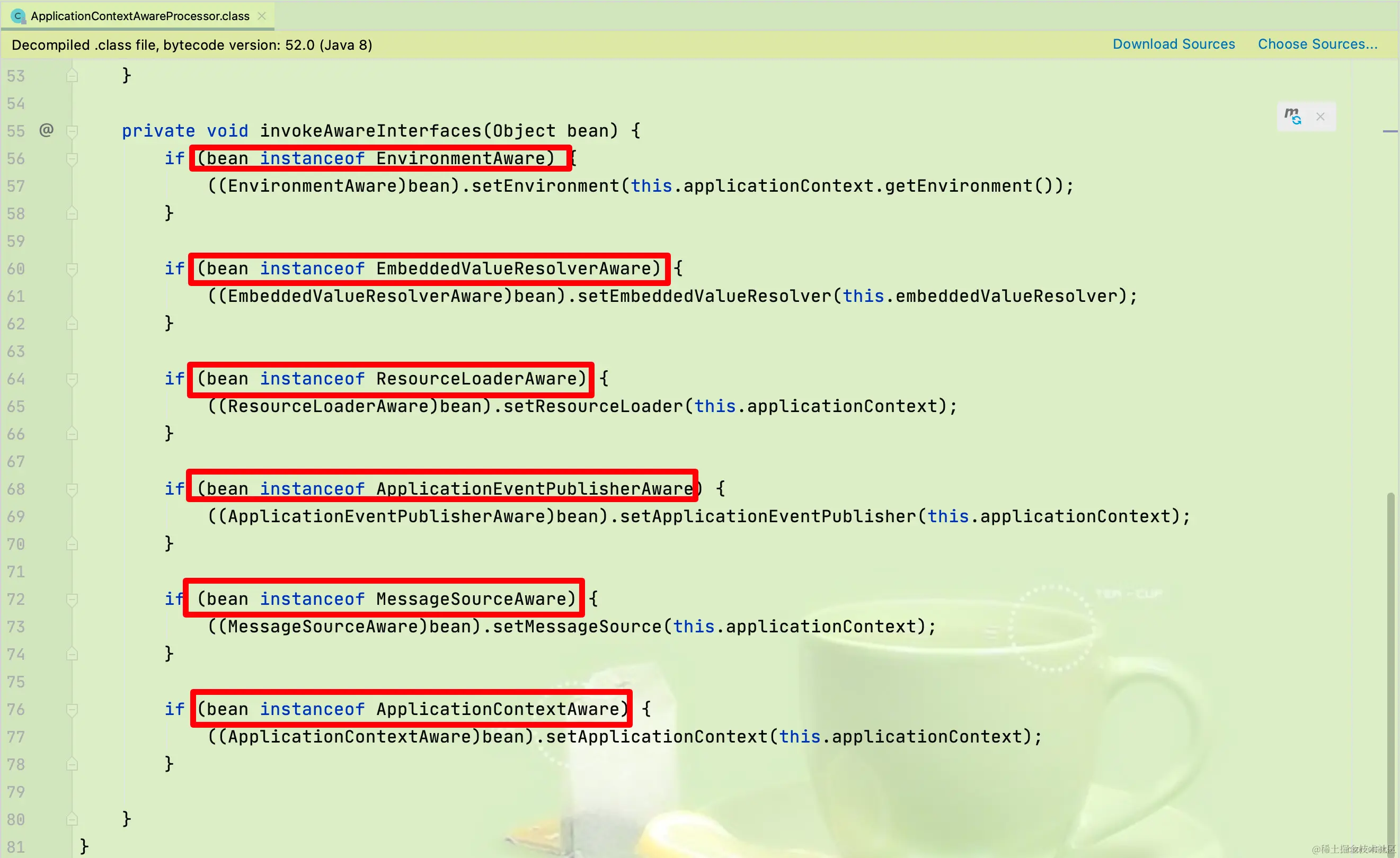This screenshot has width=1400, height=858.
Task: Close the ApplicationContextAwareProcessor.class tab
Action: pyautogui.click(x=262, y=16)
